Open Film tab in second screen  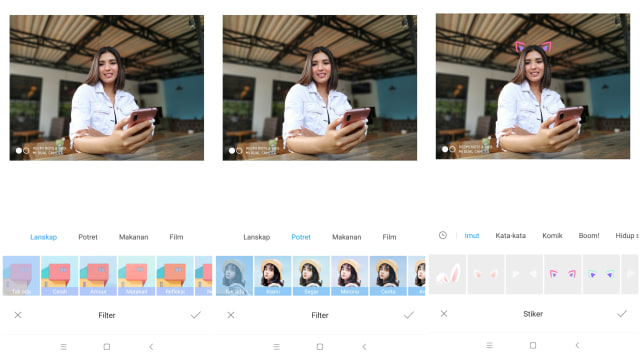[x=389, y=237]
